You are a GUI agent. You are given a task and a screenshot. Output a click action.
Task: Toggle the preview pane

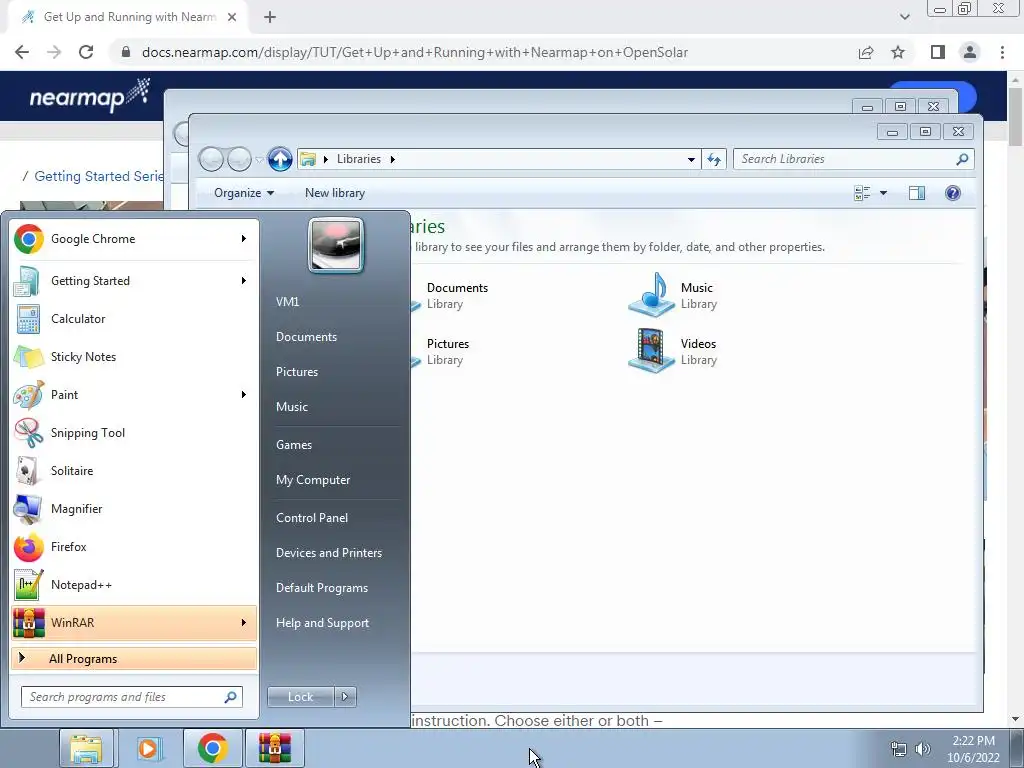coord(917,193)
